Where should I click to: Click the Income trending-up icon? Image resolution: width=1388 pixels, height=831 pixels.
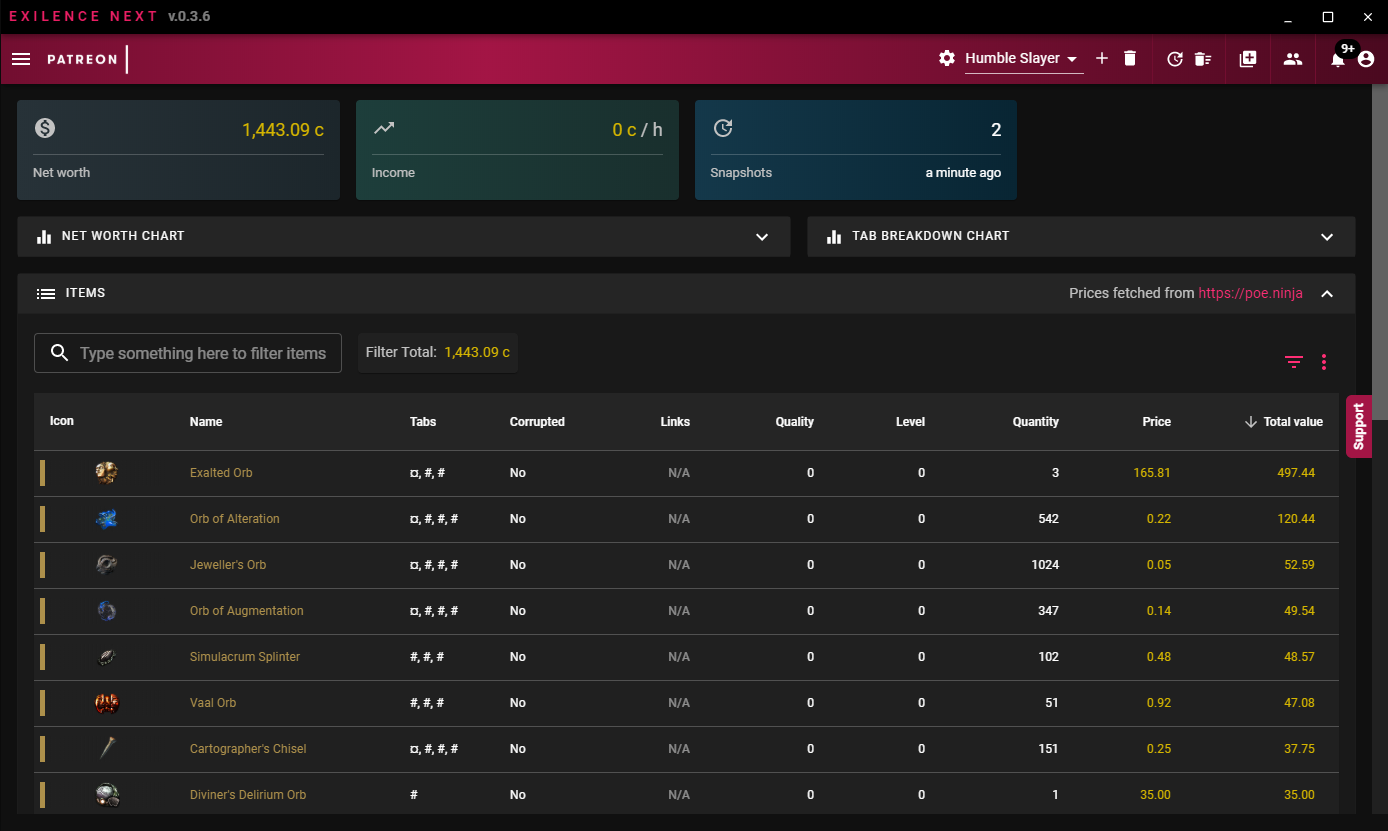(383, 128)
